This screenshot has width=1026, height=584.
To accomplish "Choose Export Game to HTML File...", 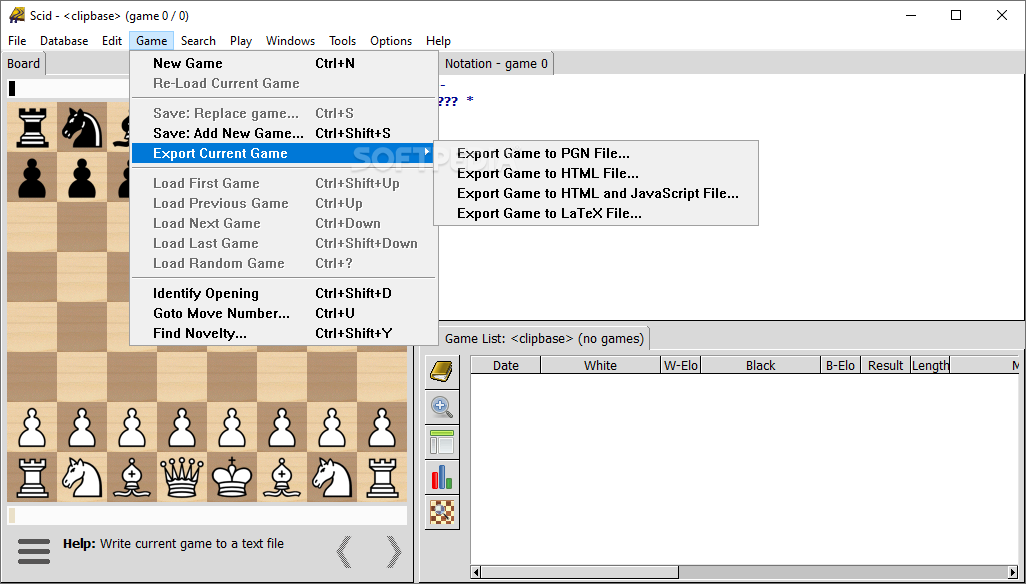I will pos(596,173).
